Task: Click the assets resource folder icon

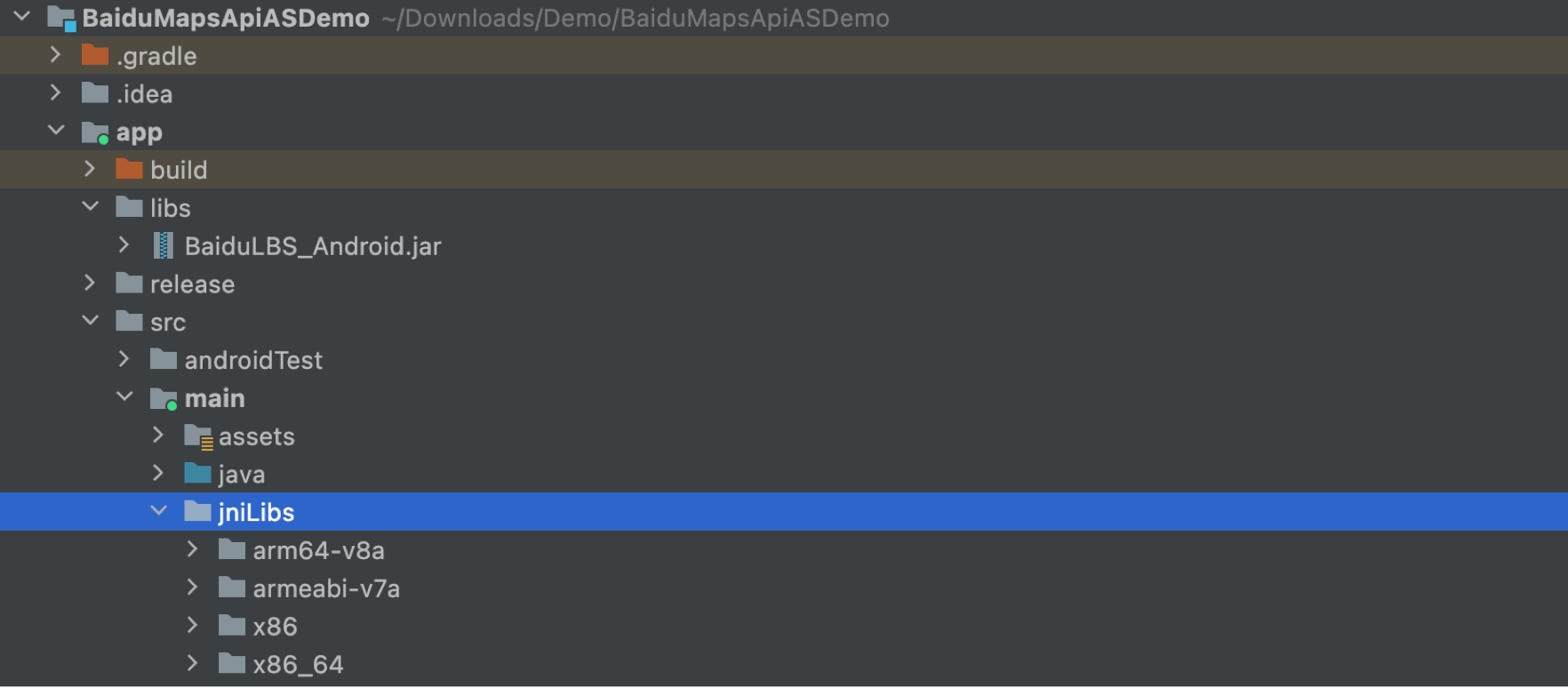Action: coord(197,436)
